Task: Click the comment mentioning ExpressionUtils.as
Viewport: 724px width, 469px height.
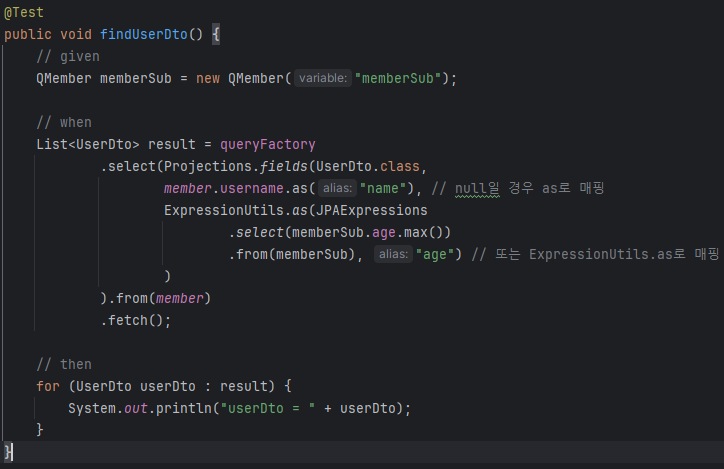Action: [595, 255]
